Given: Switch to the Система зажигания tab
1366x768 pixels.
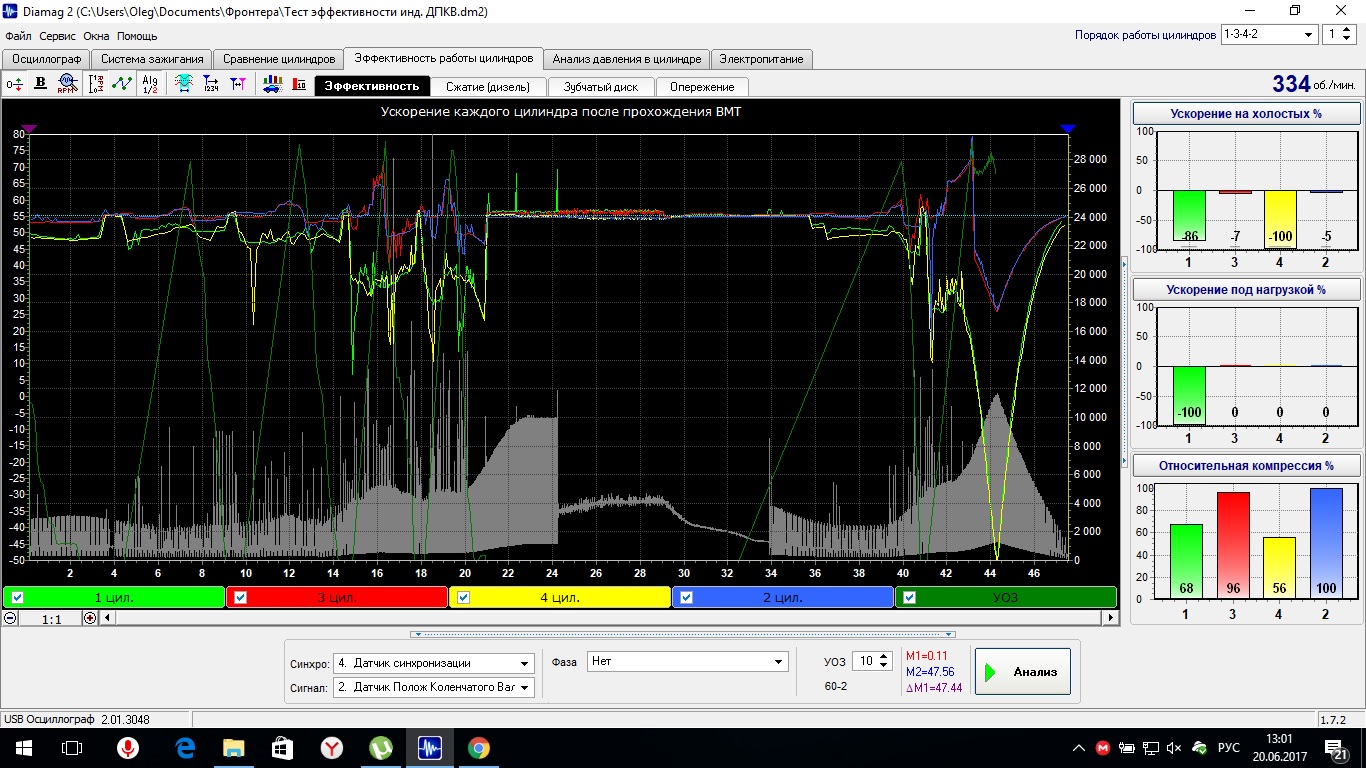Looking at the screenshot, I should (153, 59).
